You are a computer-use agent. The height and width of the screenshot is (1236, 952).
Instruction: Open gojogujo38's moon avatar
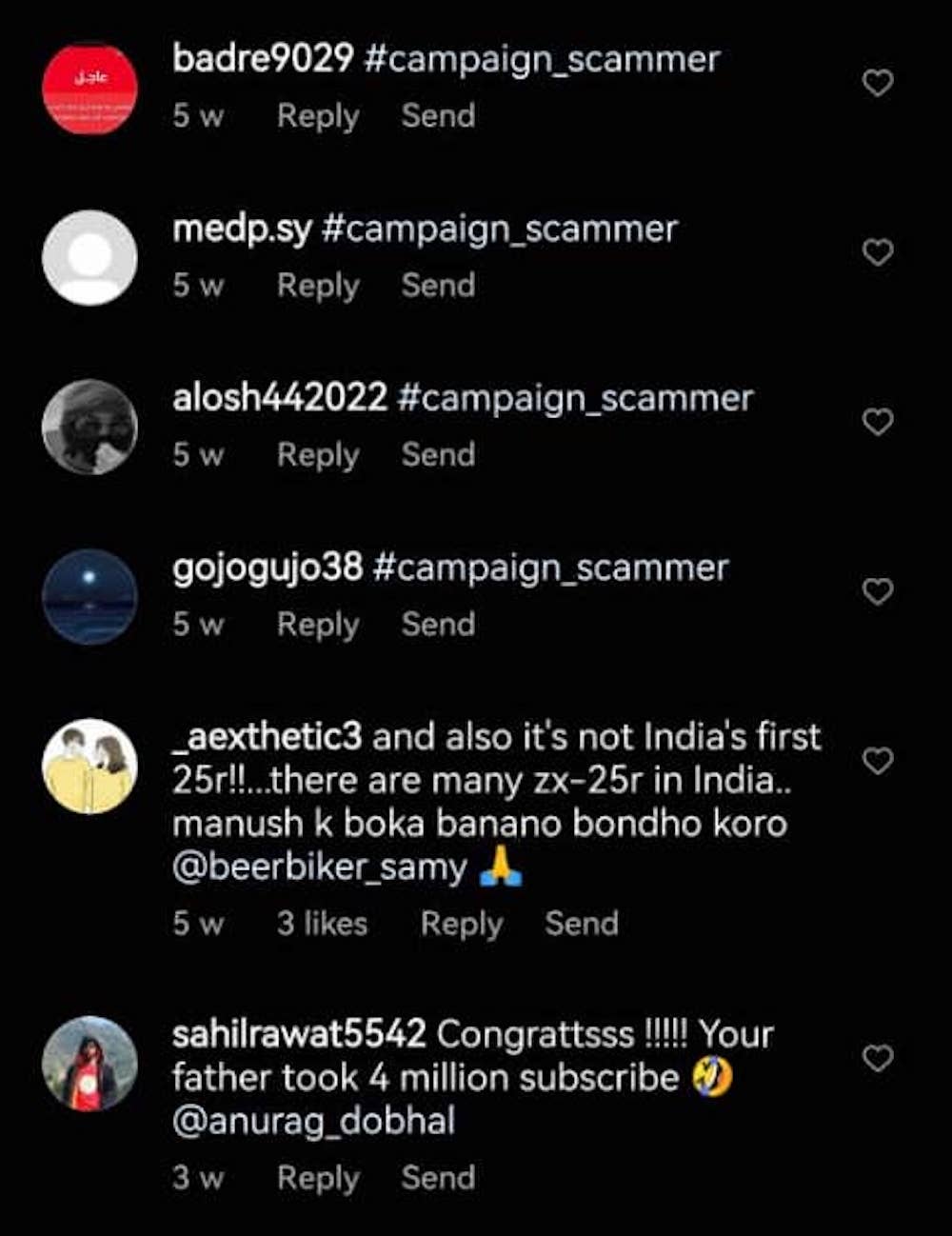tap(89, 597)
